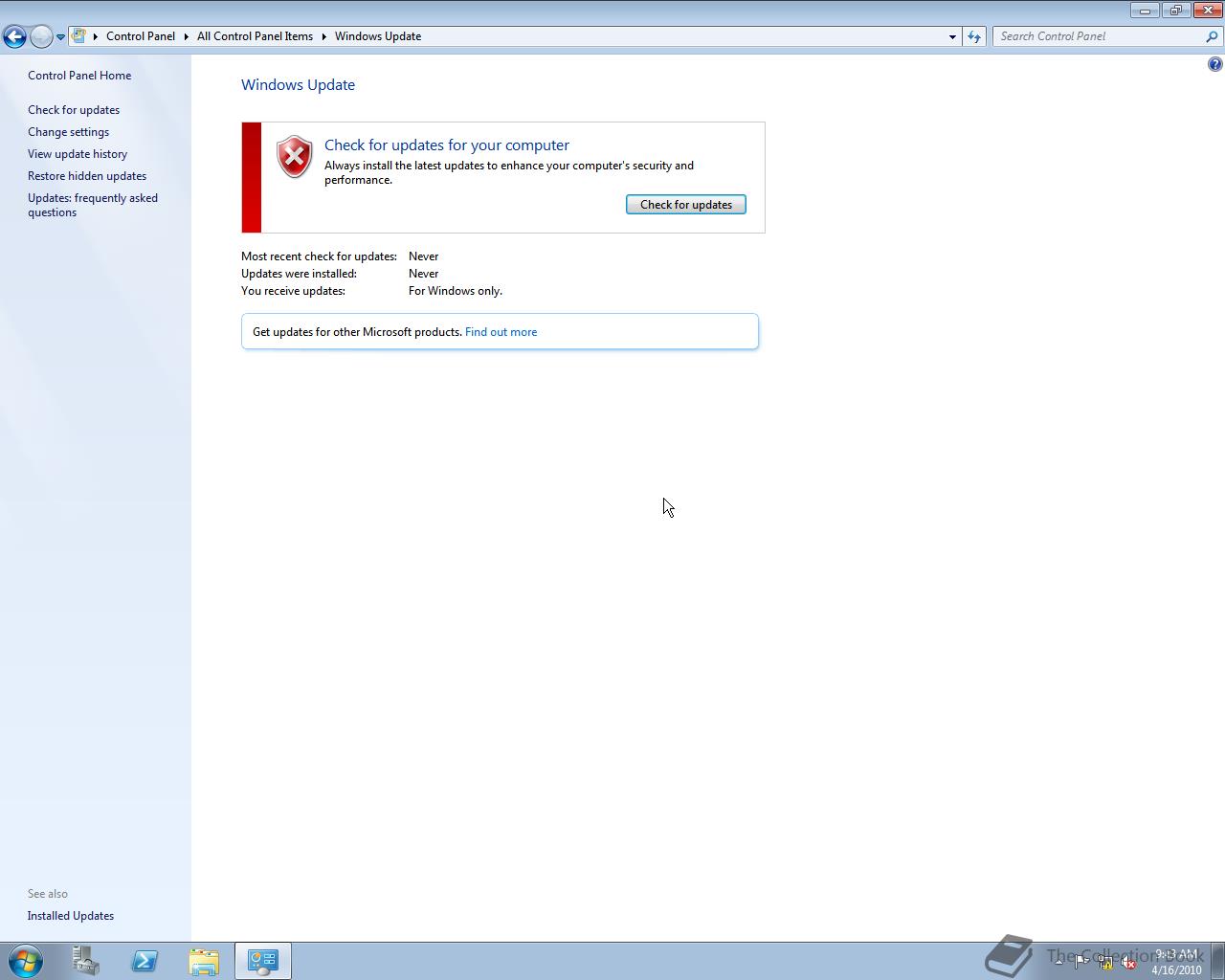The width and height of the screenshot is (1225, 980).
Task: Open Control Panel Home
Action: point(79,76)
